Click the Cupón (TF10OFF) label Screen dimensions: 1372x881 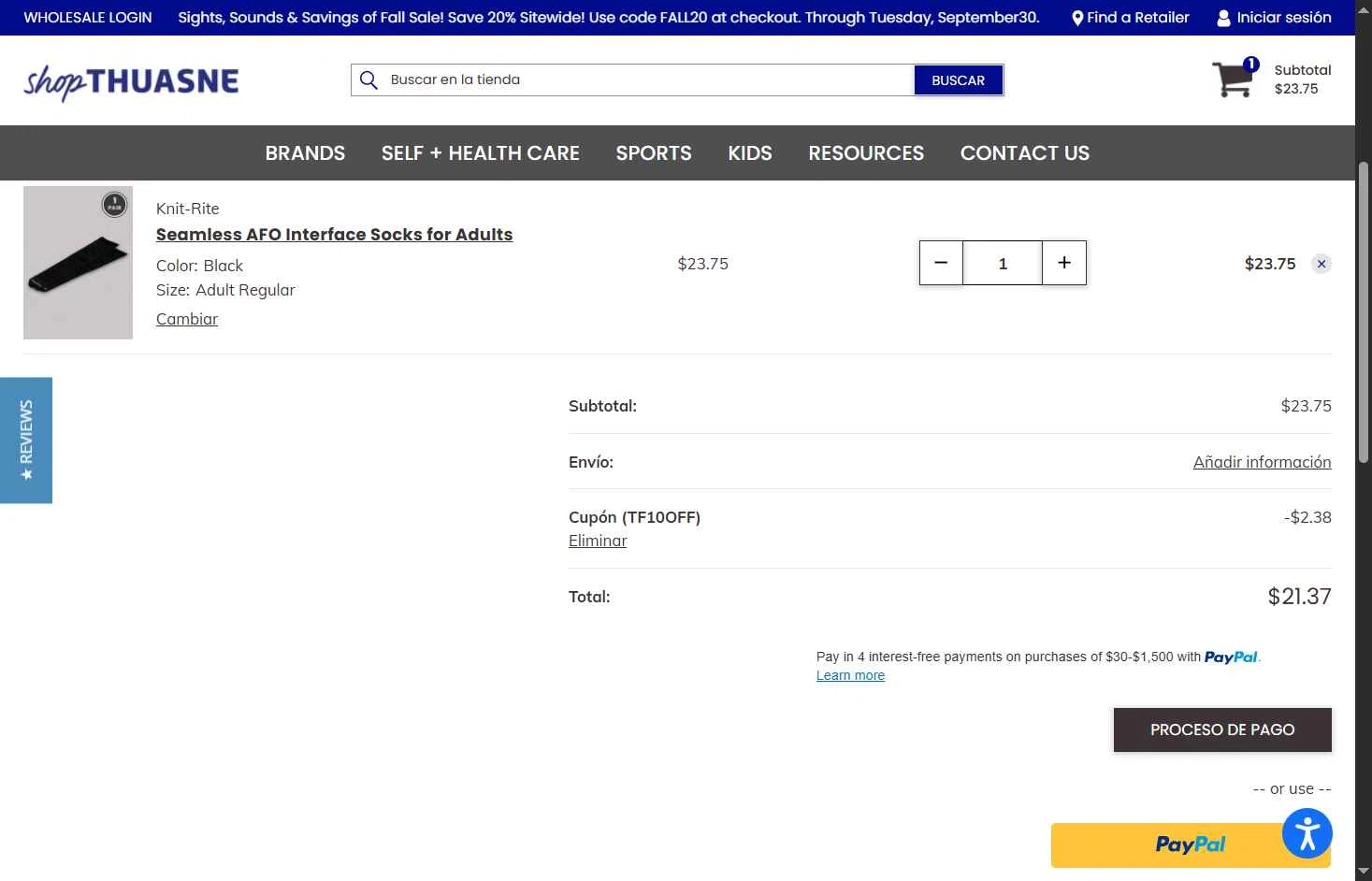point(634,517)
